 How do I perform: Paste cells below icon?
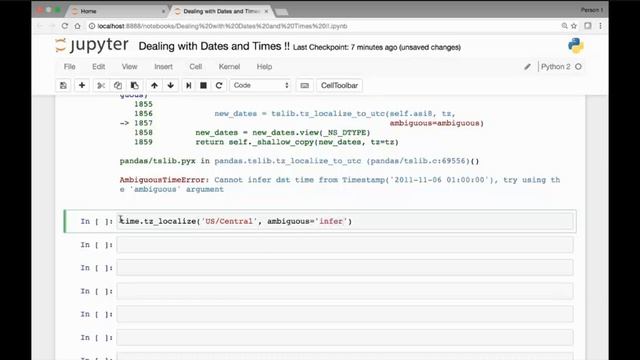point(134,85)
